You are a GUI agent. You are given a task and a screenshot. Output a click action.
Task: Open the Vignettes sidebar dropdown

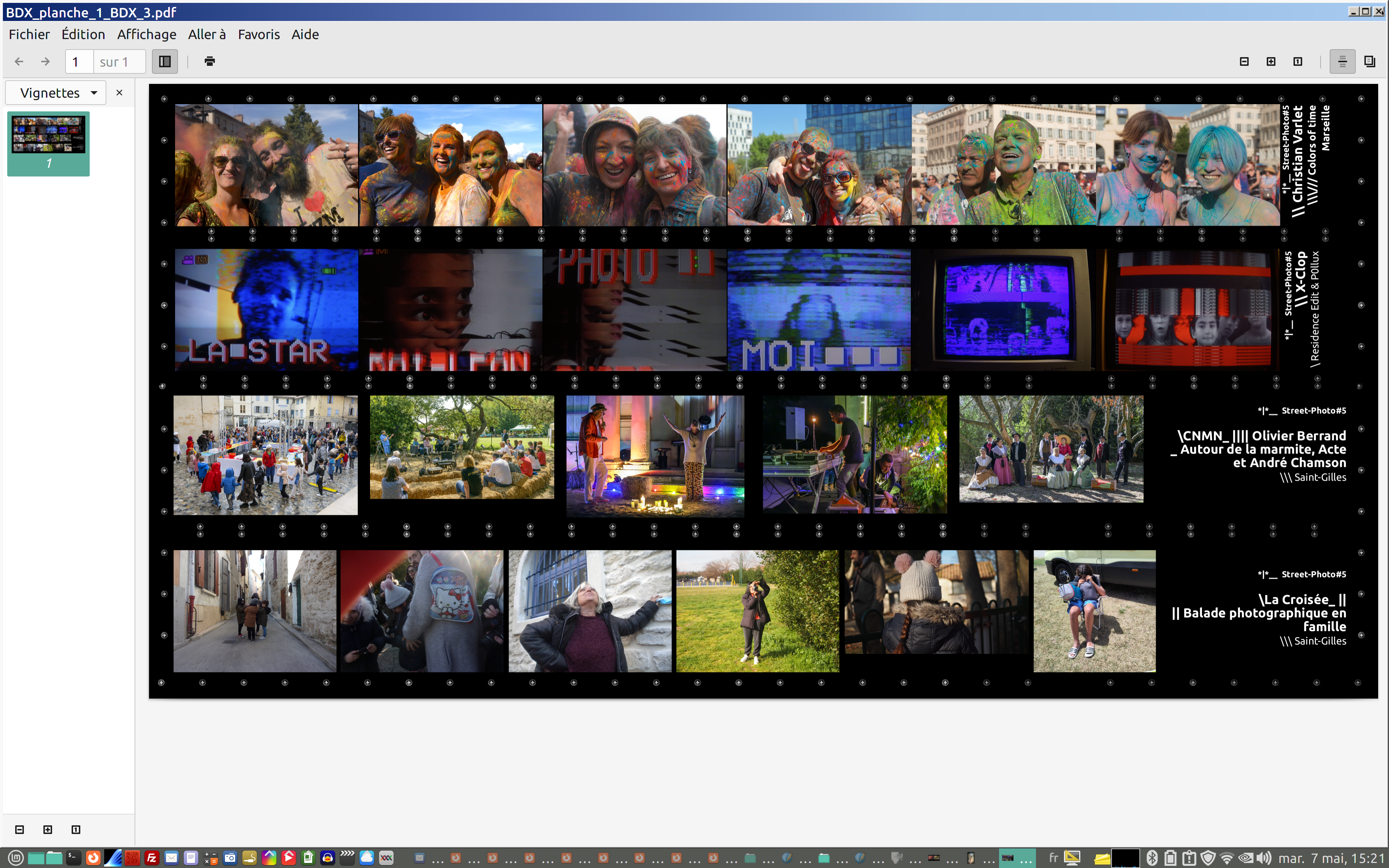[x=56, y=93]
